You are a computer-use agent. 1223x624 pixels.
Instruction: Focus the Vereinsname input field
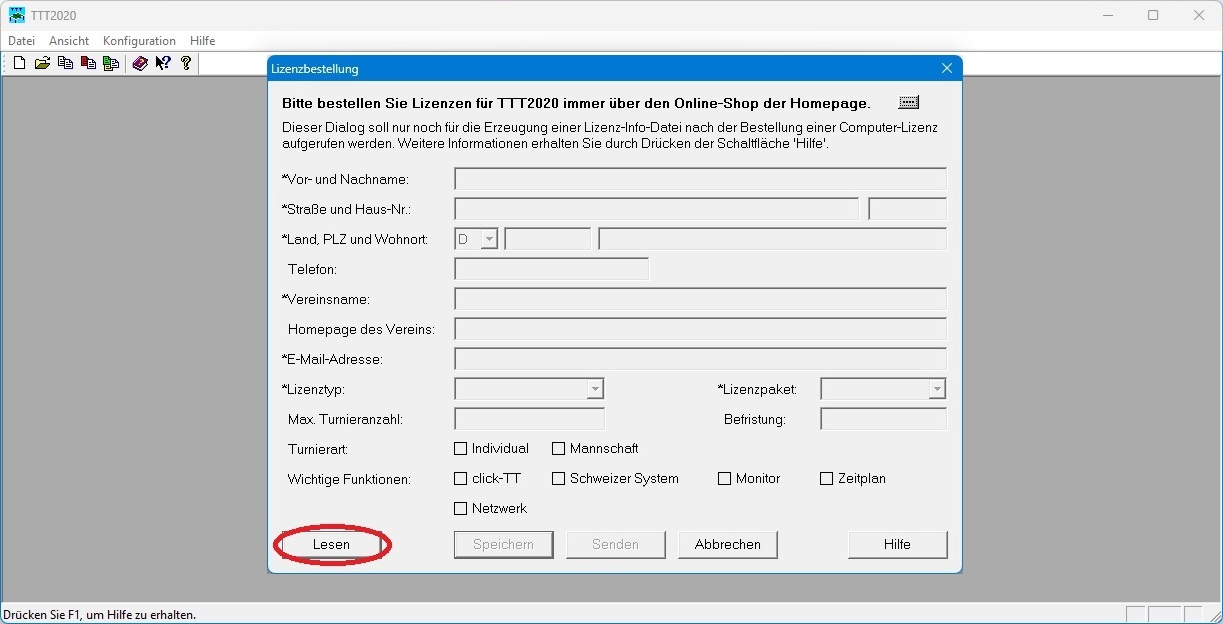(x=700, y=299)
